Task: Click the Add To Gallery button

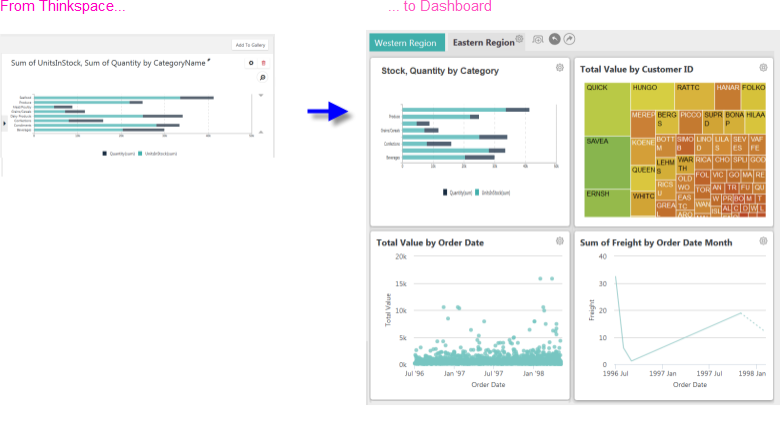Action: coord(250,45)
